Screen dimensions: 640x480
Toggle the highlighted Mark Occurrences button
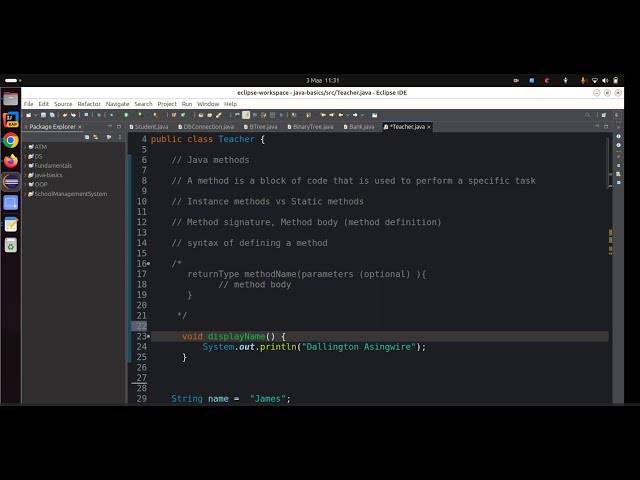(246, 115)
